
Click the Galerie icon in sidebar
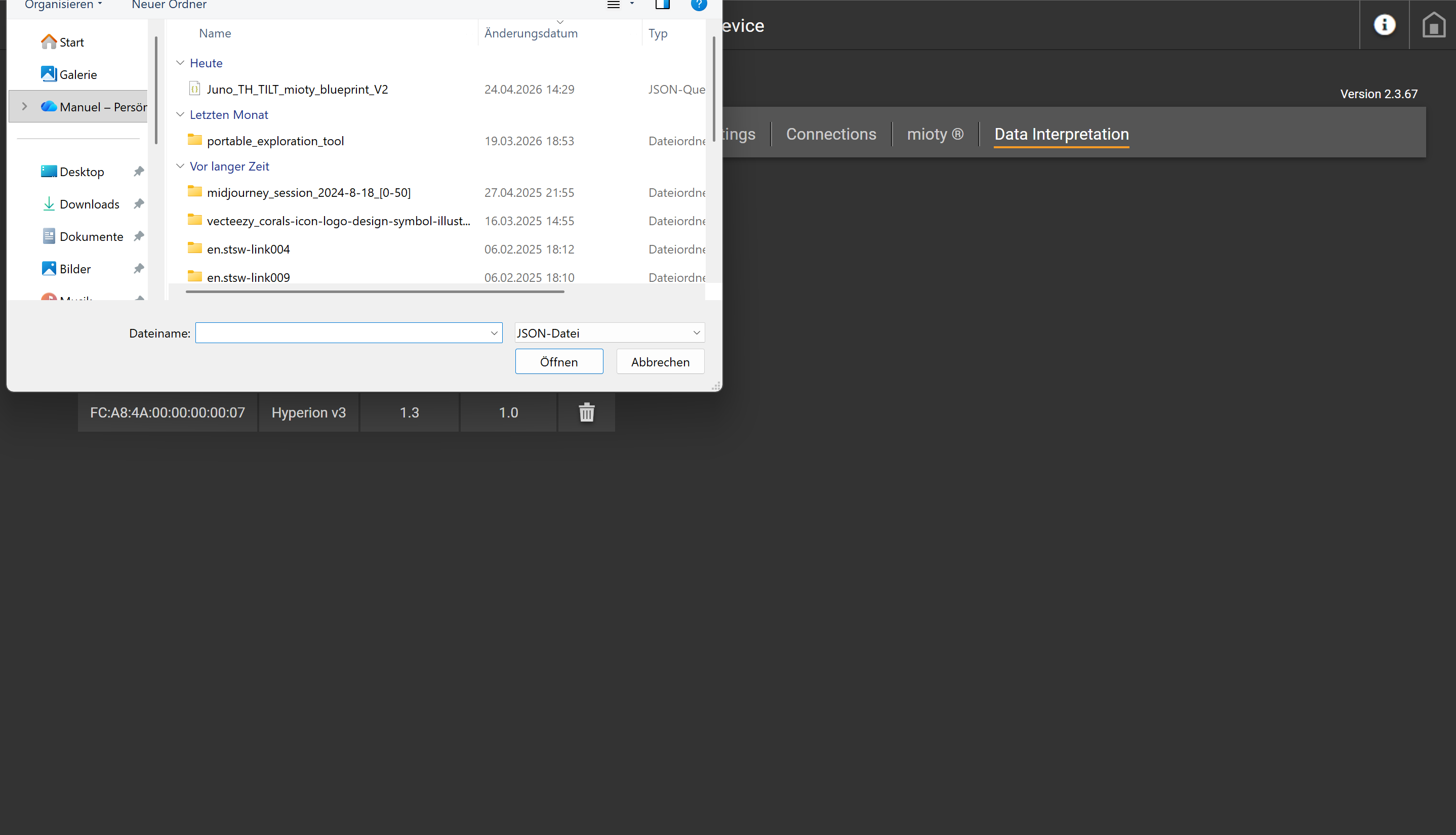pos(49,74)
